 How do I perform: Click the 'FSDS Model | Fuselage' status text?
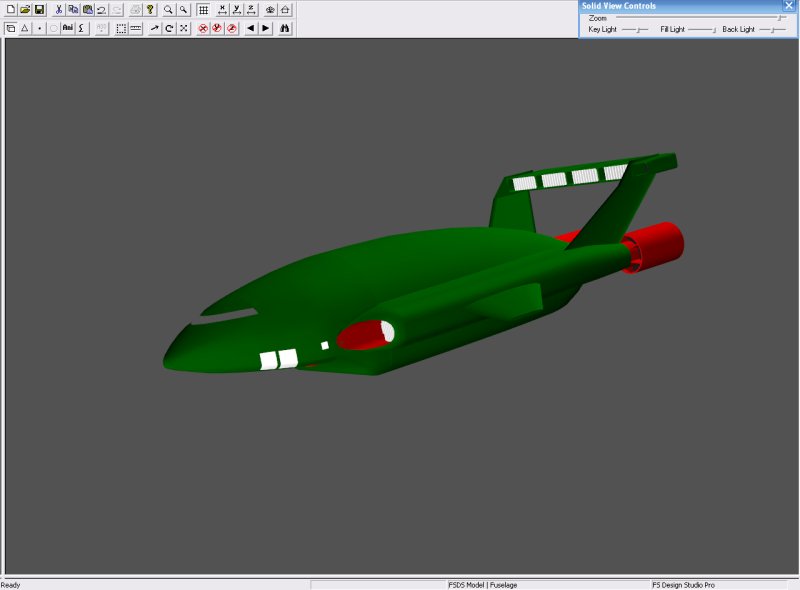coord(483,585)
